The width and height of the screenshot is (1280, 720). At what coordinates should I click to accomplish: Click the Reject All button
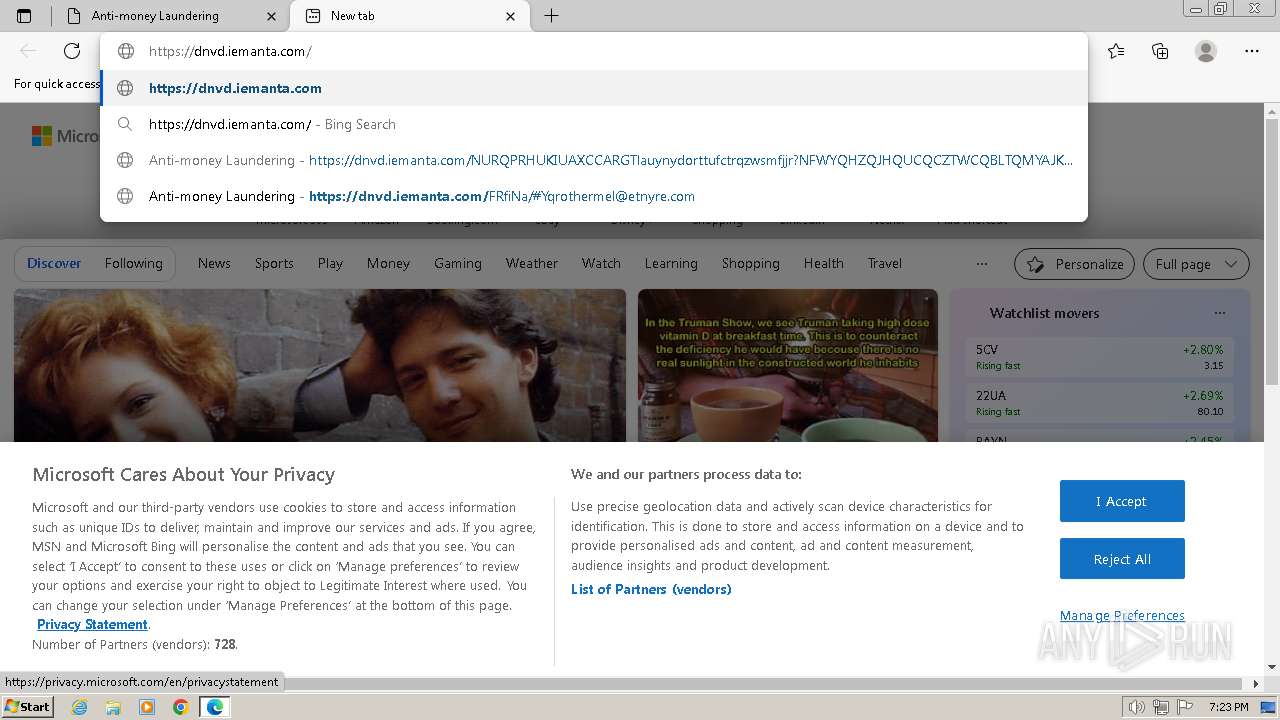pos(1122,559)
